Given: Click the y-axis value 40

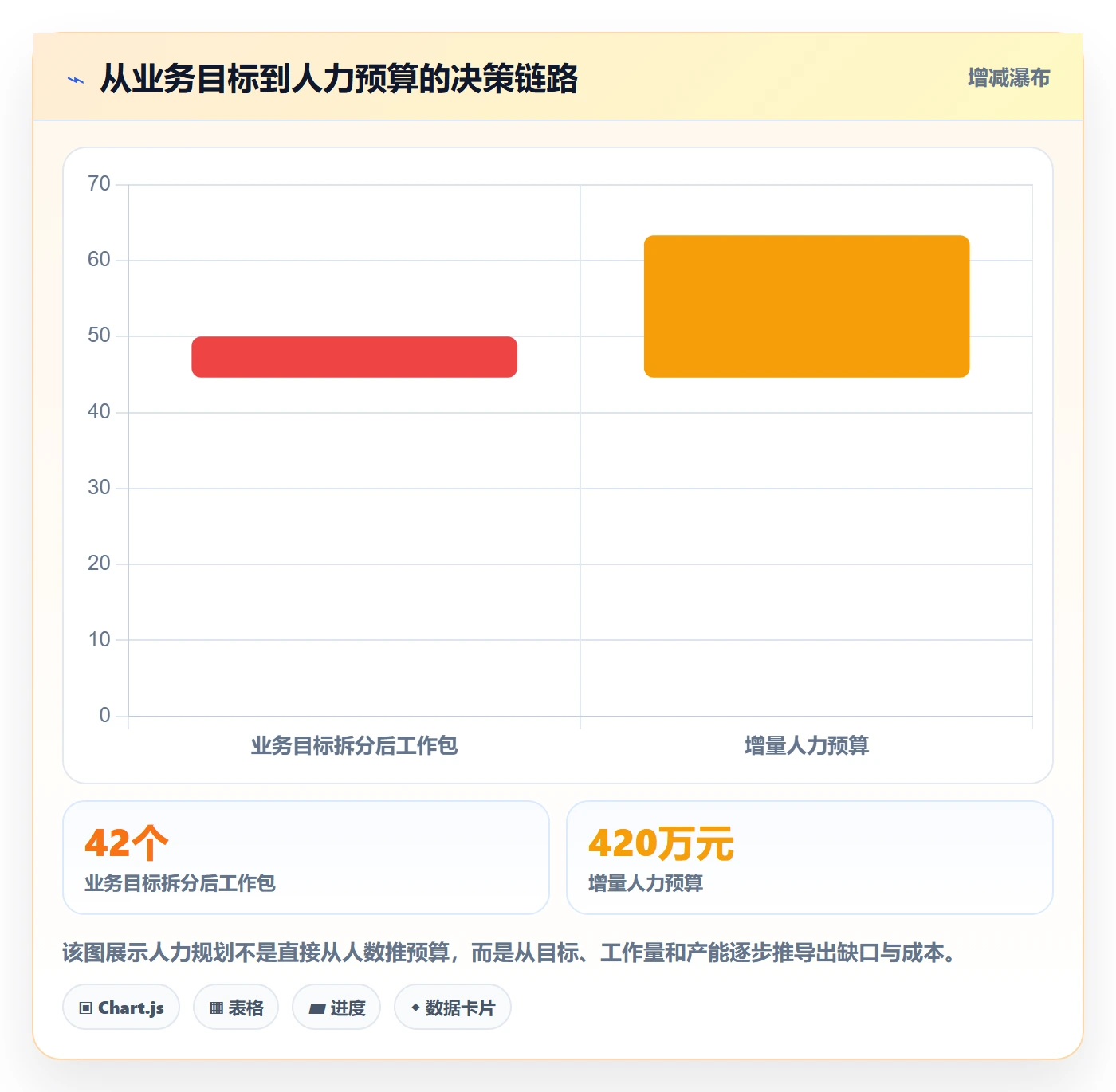Looking at the screenshot, I should point(99,412).
